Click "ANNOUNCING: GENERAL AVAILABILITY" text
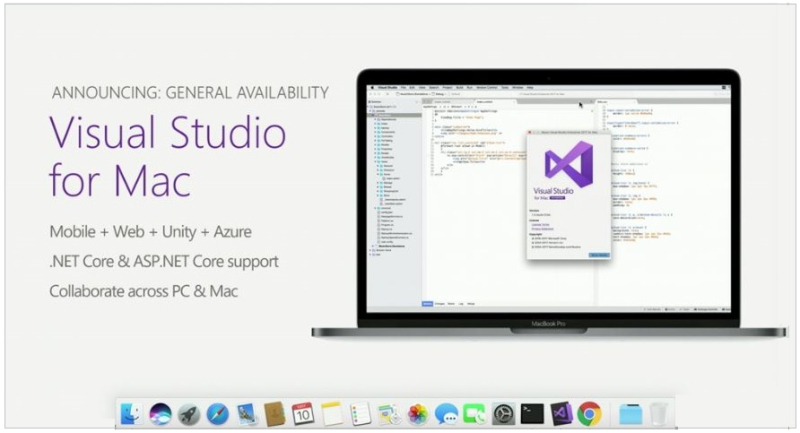 (x=190, y=93)
